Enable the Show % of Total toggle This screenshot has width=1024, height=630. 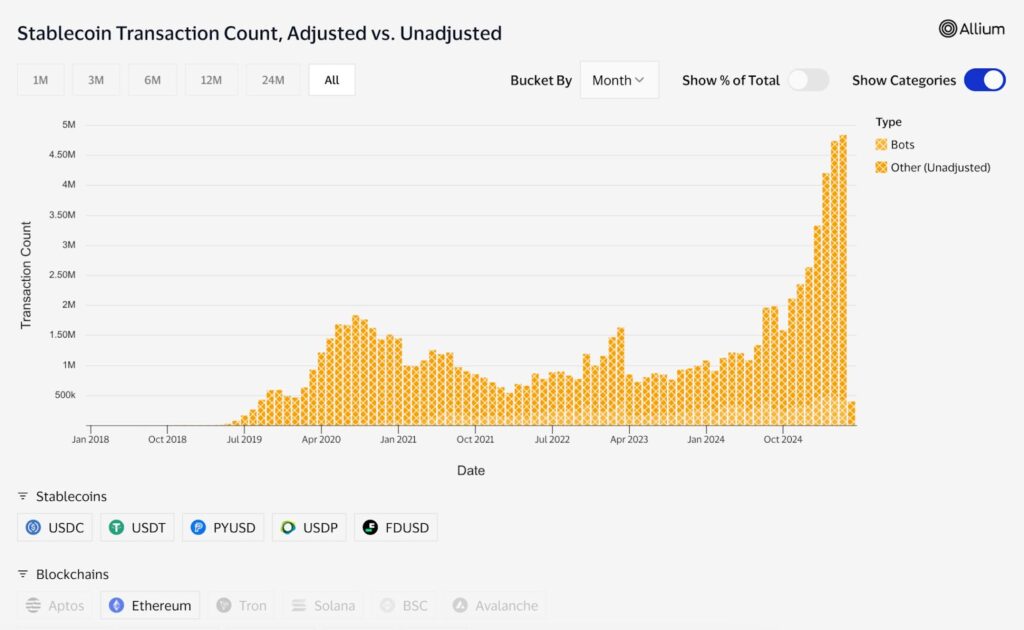click(x=808, y=79)
